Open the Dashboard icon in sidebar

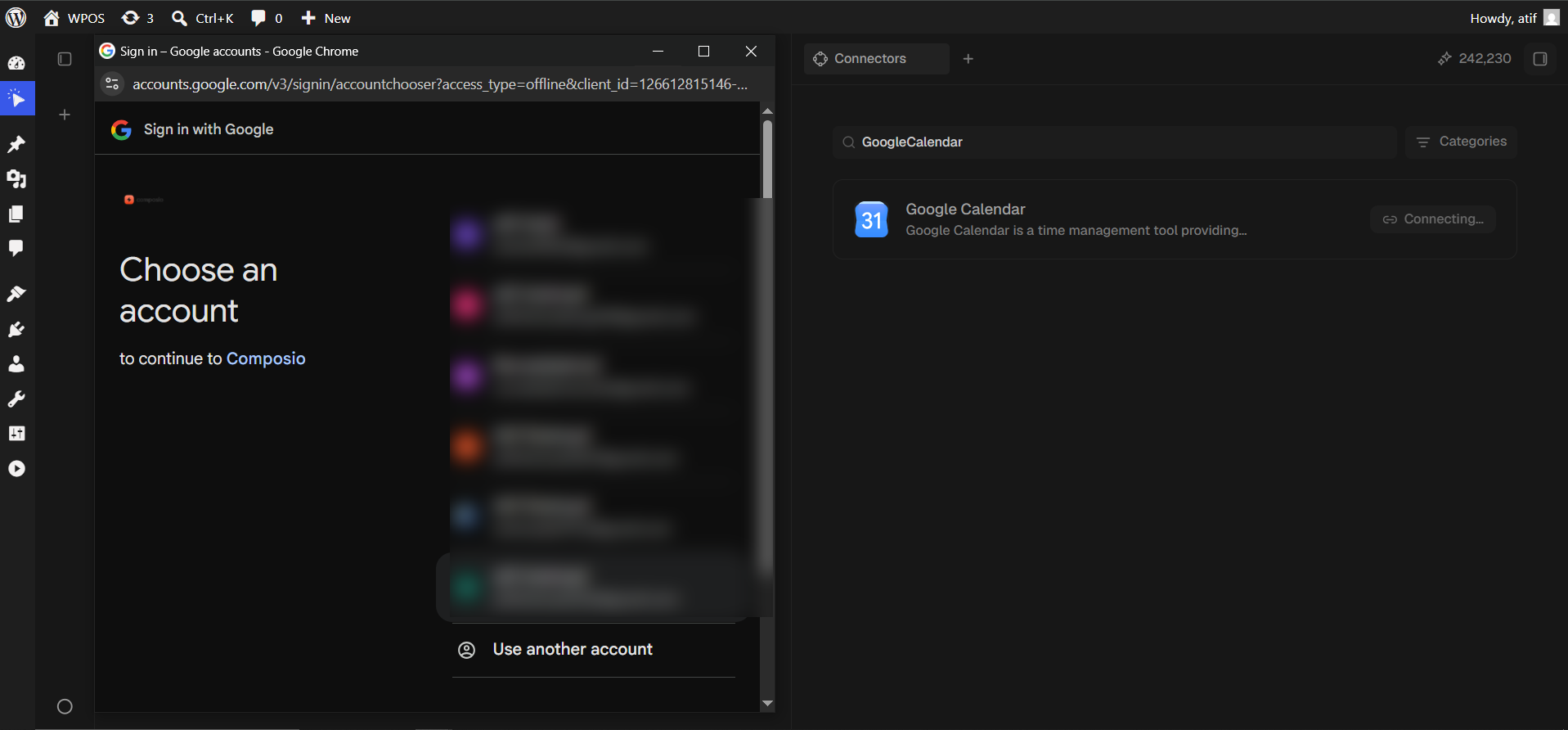coord(16,63)
